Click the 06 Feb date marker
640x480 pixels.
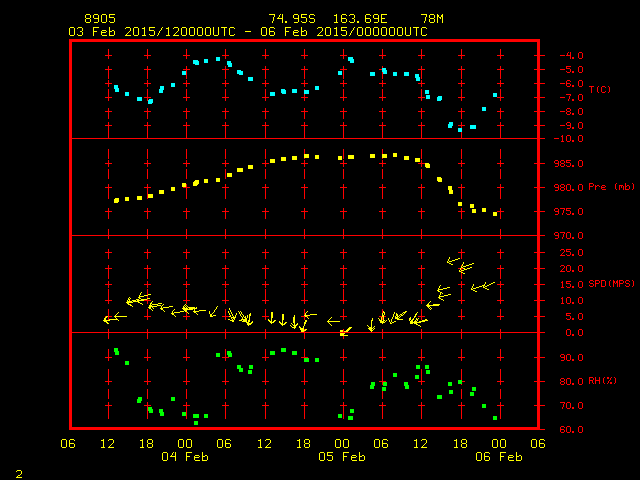[497, 457]
